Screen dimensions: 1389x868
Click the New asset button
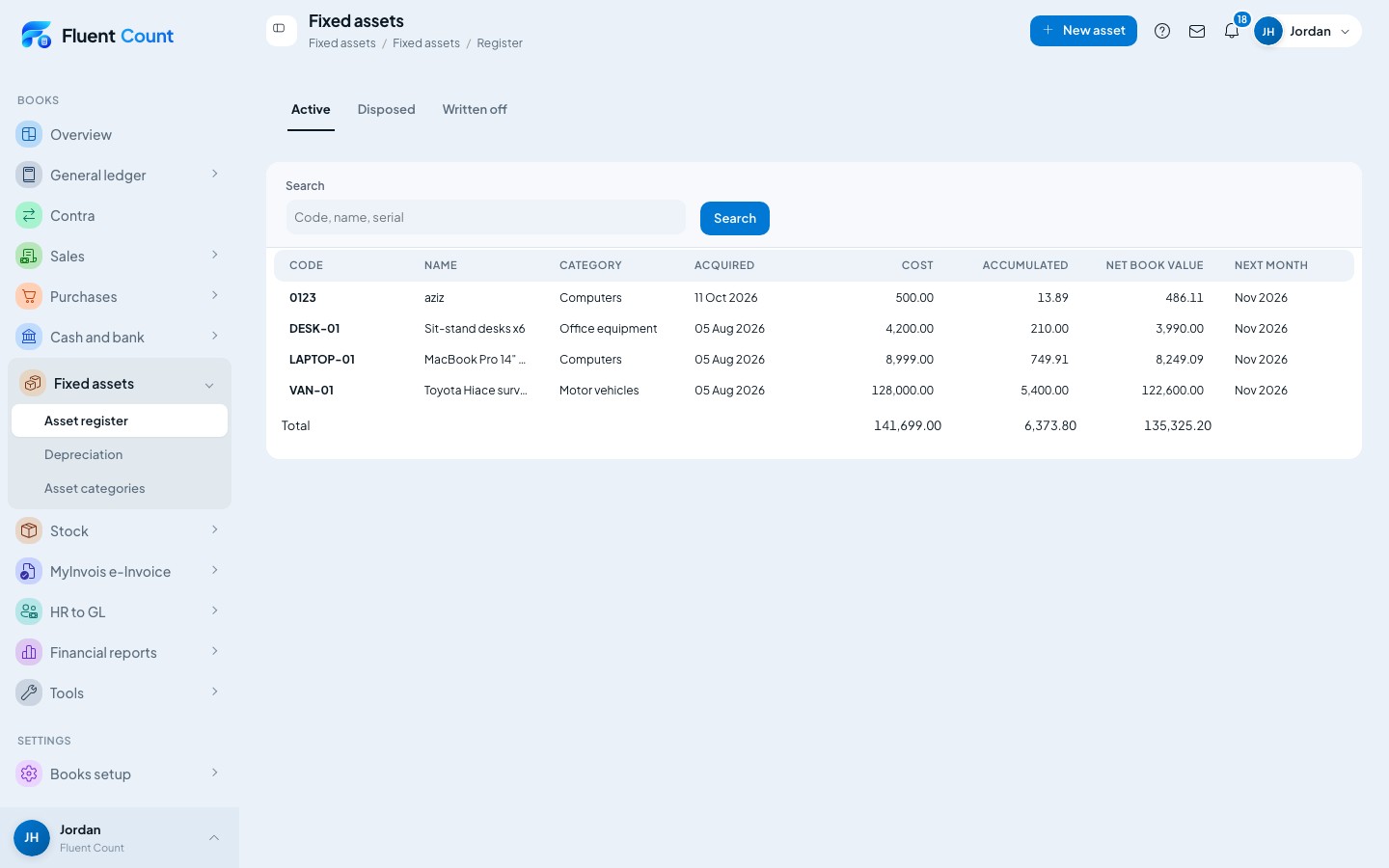click(x=1083, y=30)
